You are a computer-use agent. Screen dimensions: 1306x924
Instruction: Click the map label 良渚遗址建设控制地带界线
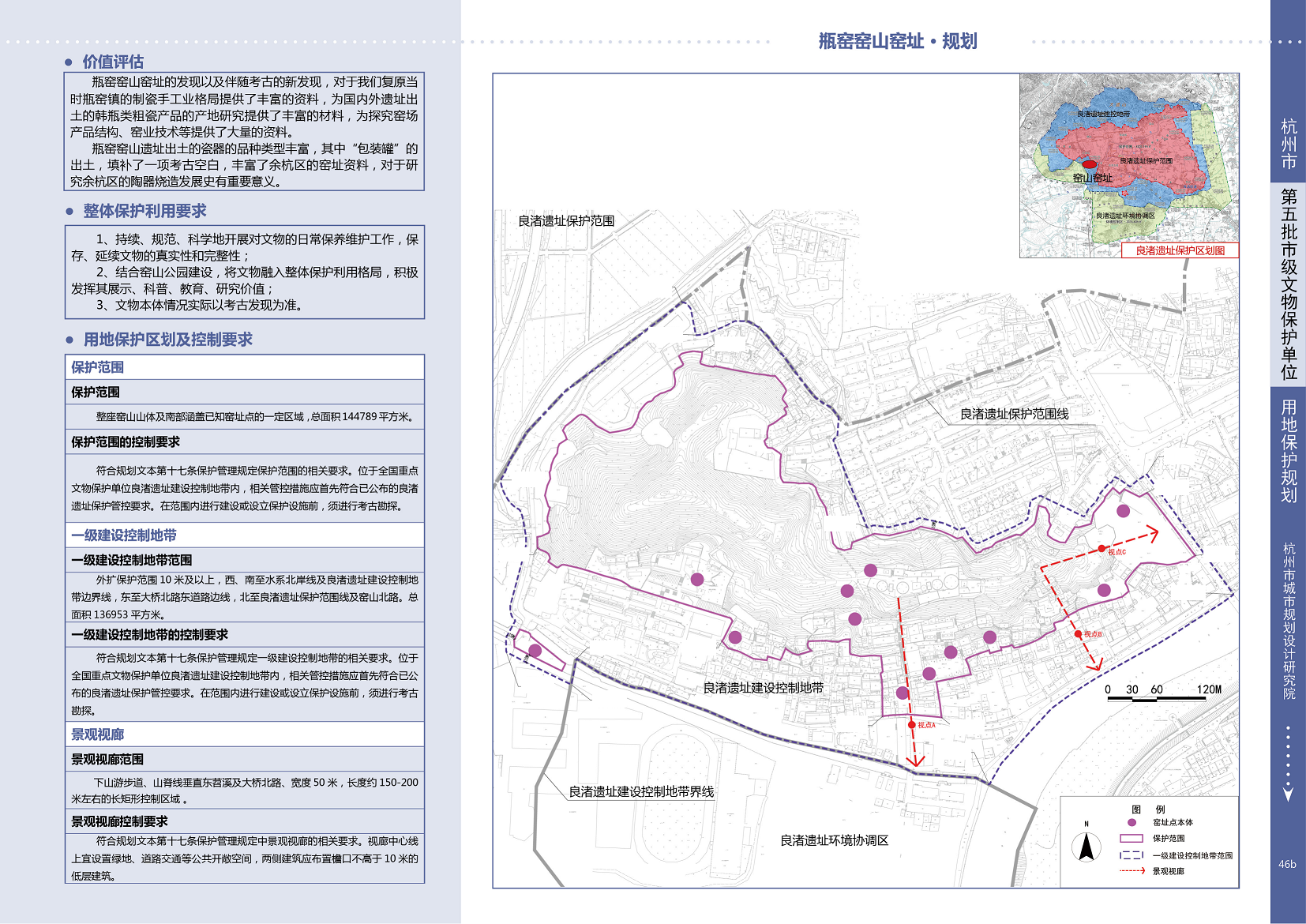641,792
